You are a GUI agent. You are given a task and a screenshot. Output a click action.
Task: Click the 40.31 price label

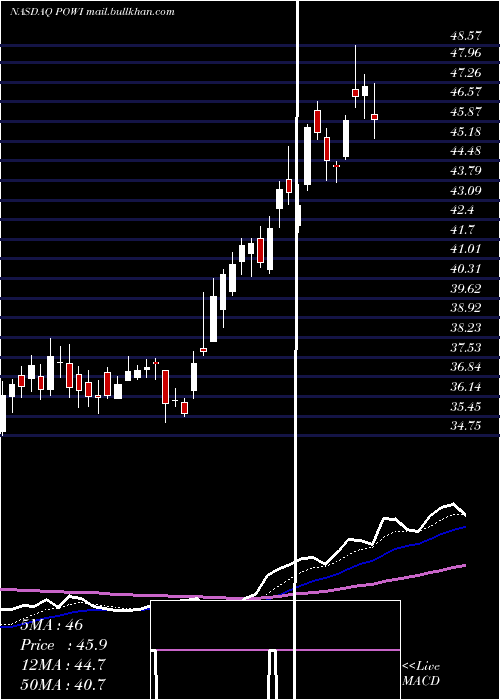[466, 269]
